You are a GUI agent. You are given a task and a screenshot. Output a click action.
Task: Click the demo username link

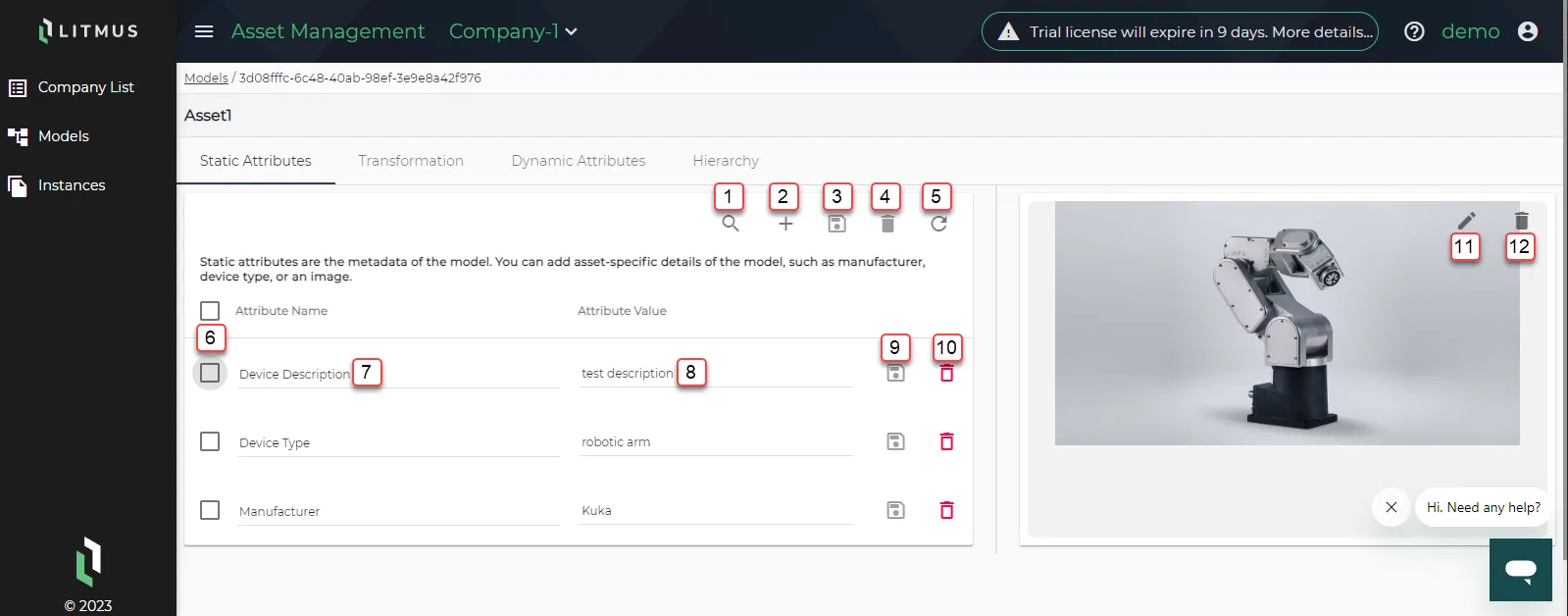click(x=1470, y=31)
